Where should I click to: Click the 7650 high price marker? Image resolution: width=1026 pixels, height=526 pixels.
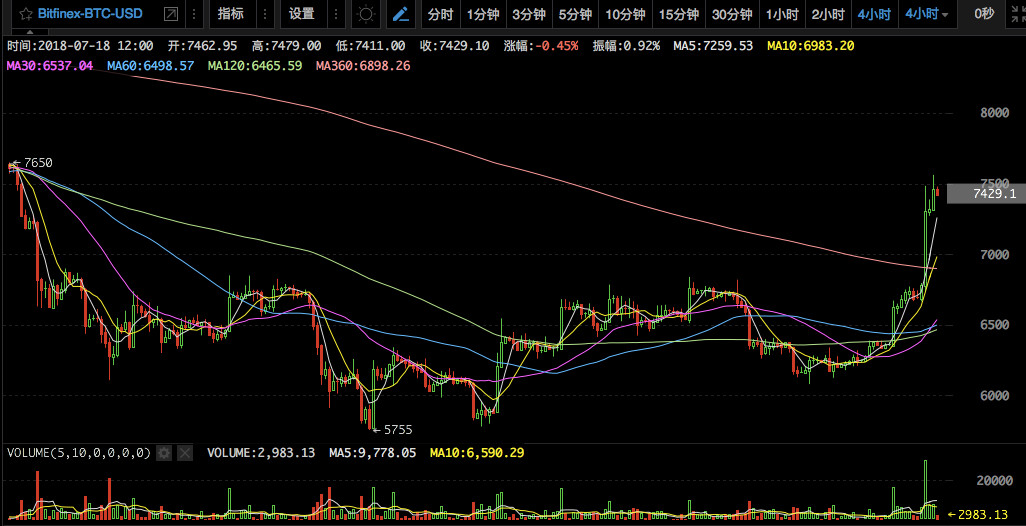click(33, 163)
